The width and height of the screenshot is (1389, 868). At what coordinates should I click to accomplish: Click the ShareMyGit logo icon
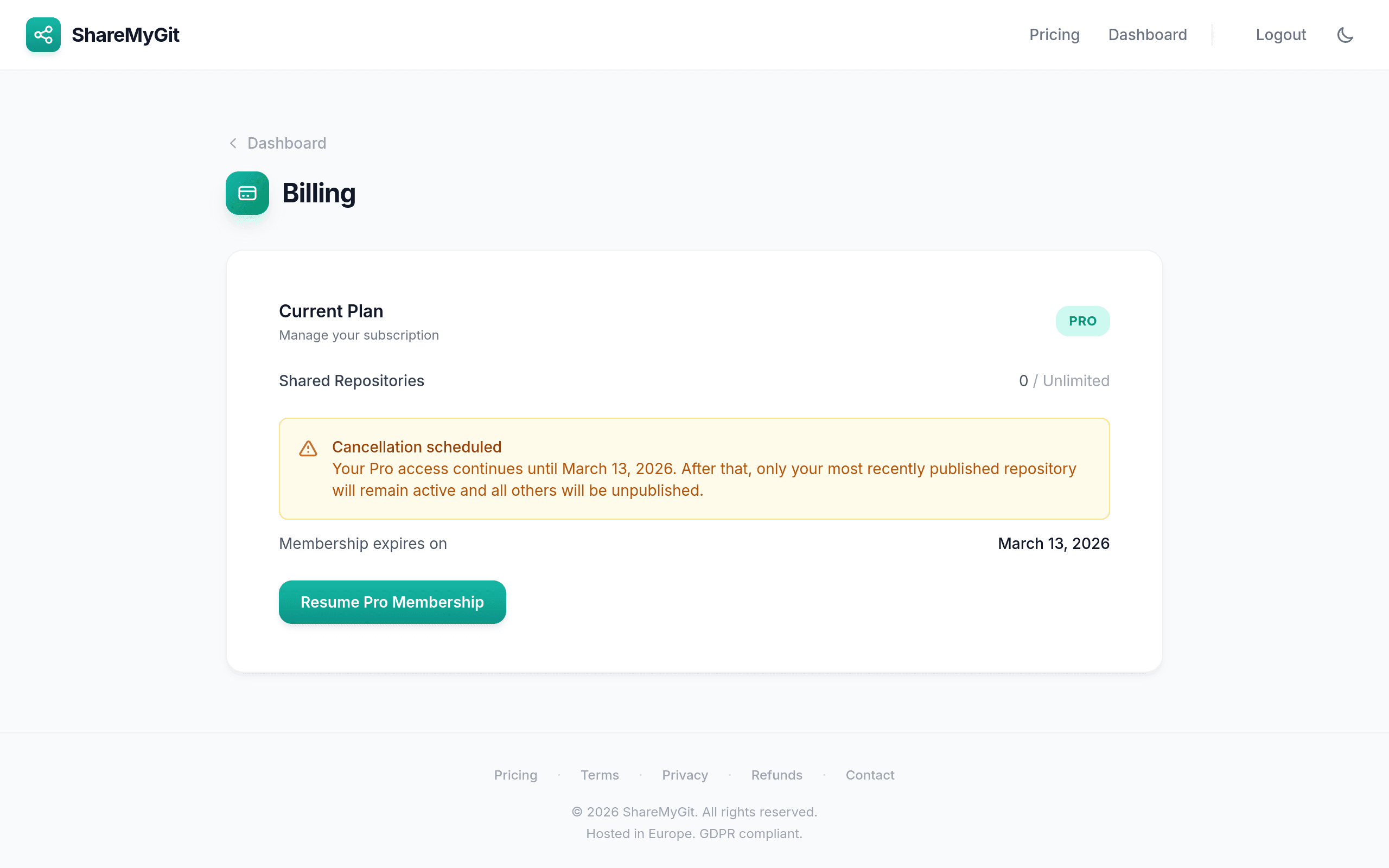(43, 34)
